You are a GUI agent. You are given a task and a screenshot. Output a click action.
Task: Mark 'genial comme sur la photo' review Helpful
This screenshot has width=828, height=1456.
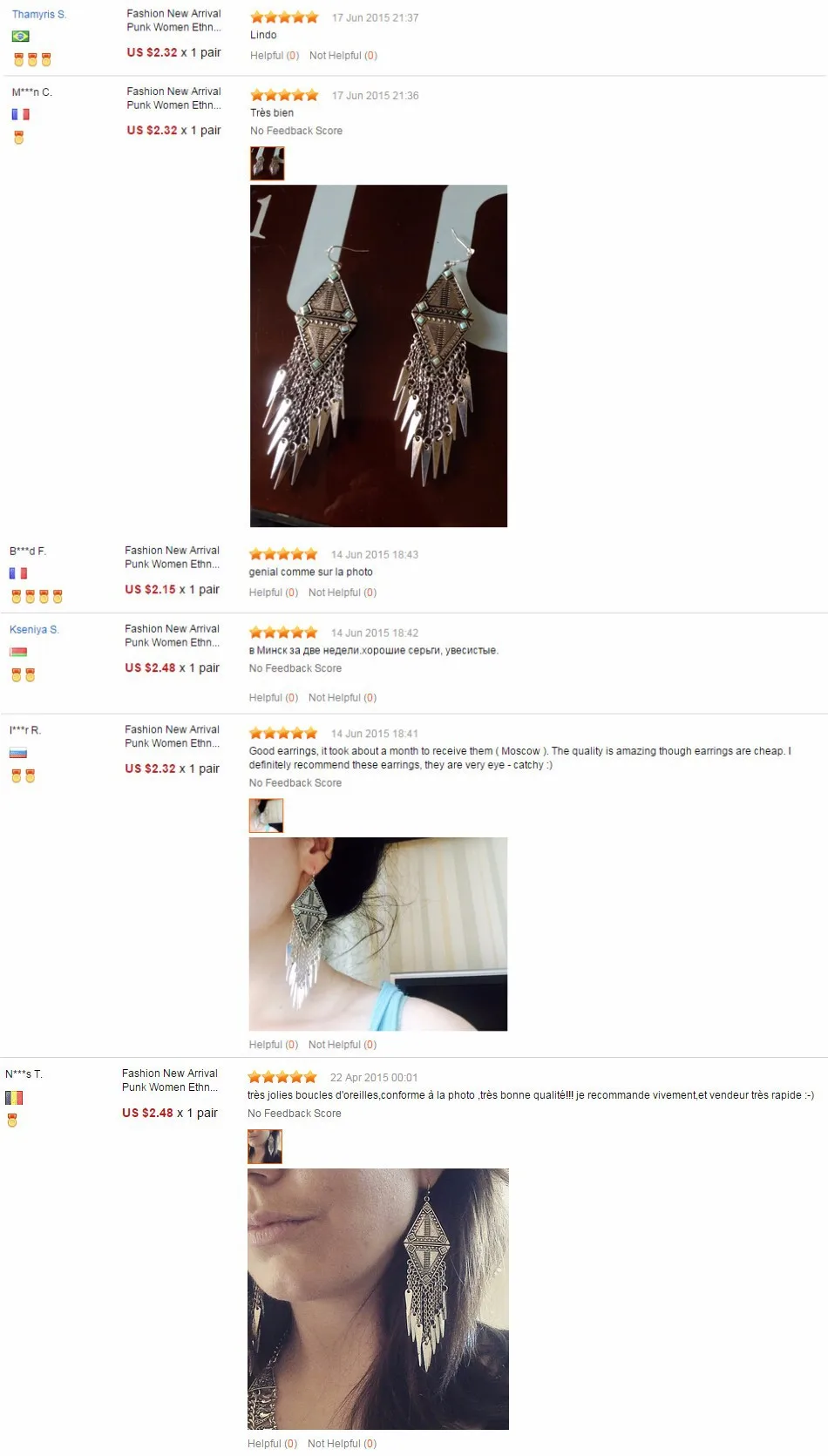274,593
